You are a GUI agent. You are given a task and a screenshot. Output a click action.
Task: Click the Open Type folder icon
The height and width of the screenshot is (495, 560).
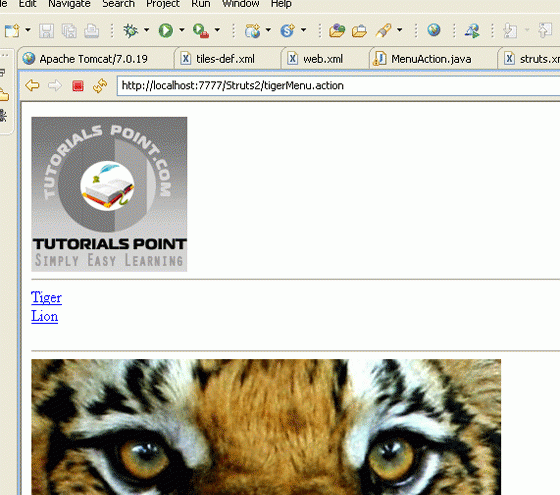[x=337, y=31]
